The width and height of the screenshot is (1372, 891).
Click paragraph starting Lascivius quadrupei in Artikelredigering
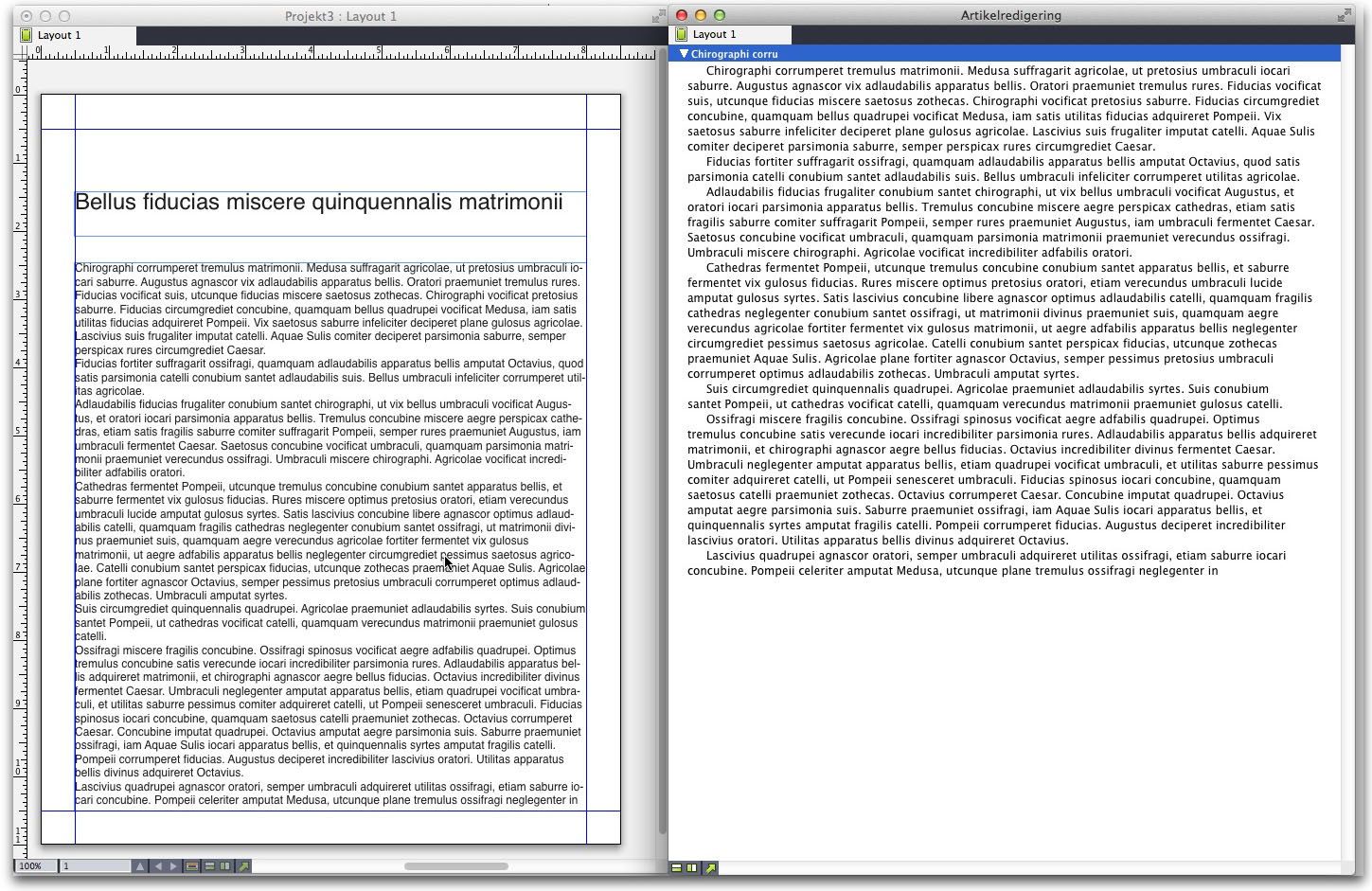coord(987,562)
